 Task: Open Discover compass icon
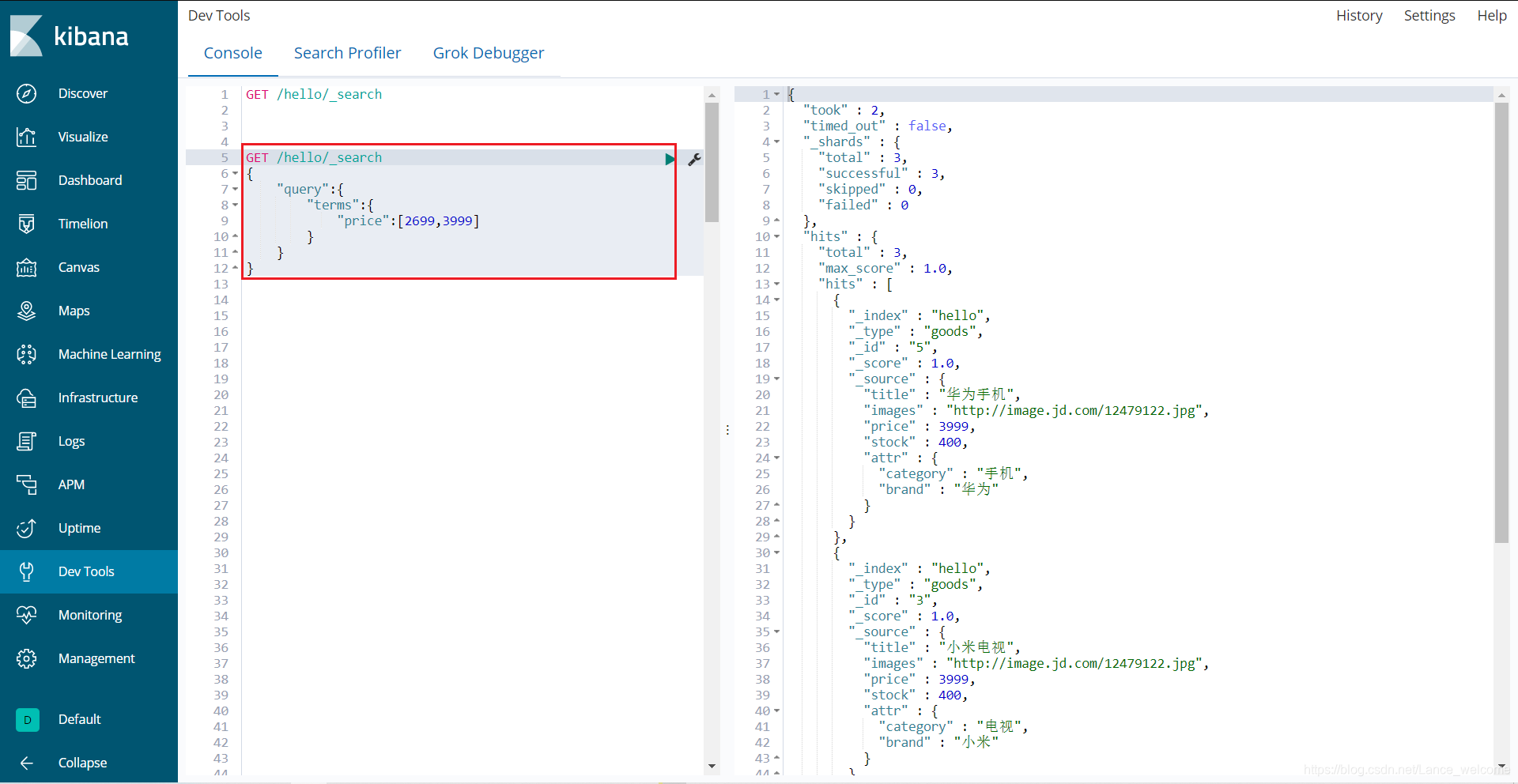click(26, 93)
